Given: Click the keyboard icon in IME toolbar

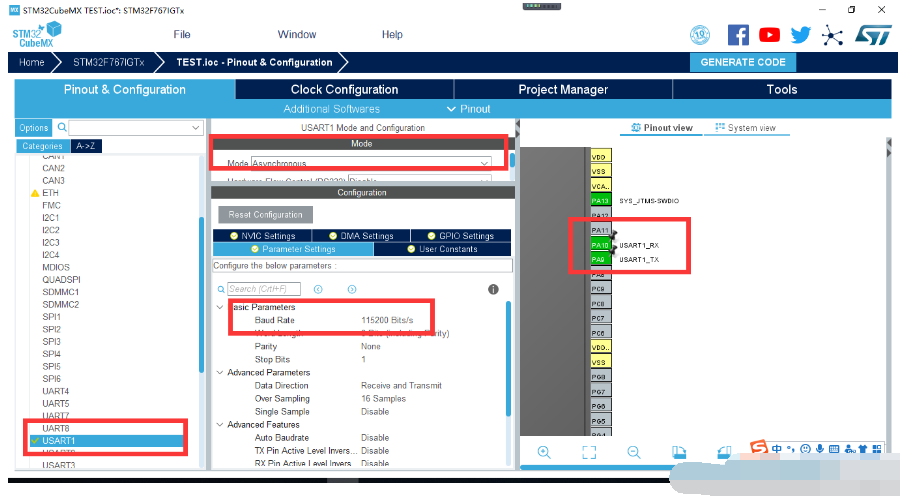Looking at the screenshot, I should 834,448.
